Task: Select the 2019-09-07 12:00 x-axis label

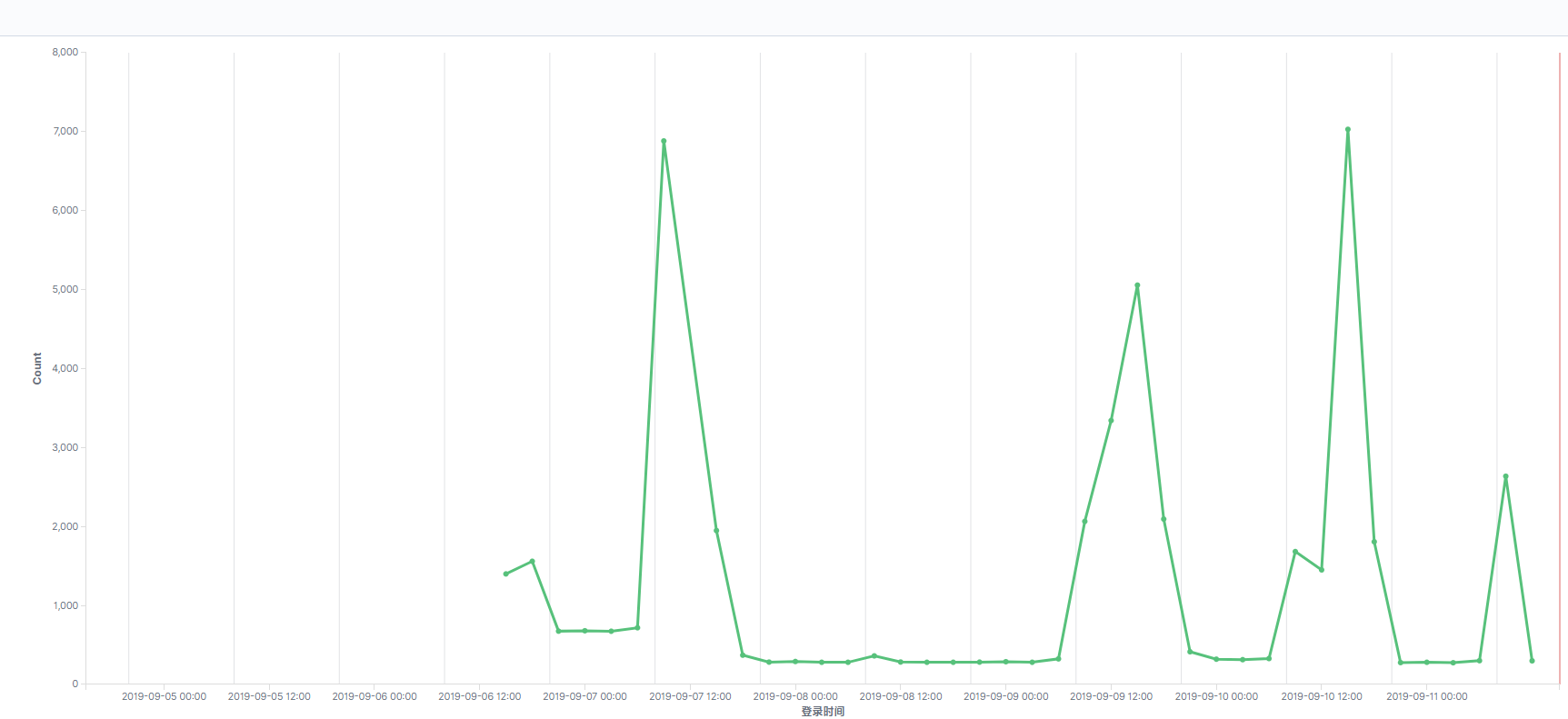Action: pyautogui.click(x=690, y=696)
